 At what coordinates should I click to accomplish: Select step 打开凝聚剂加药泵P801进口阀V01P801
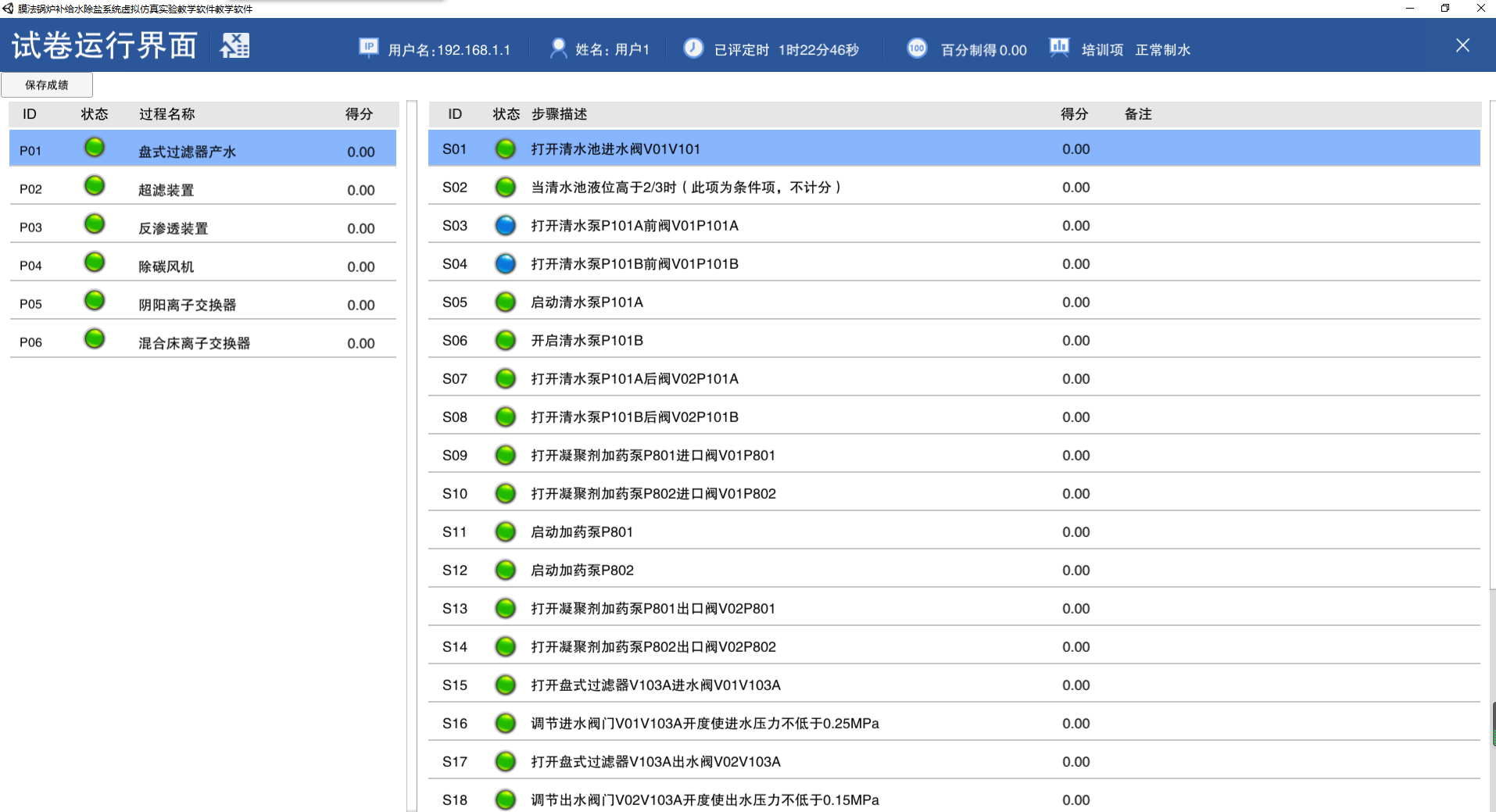click(954, 455)
